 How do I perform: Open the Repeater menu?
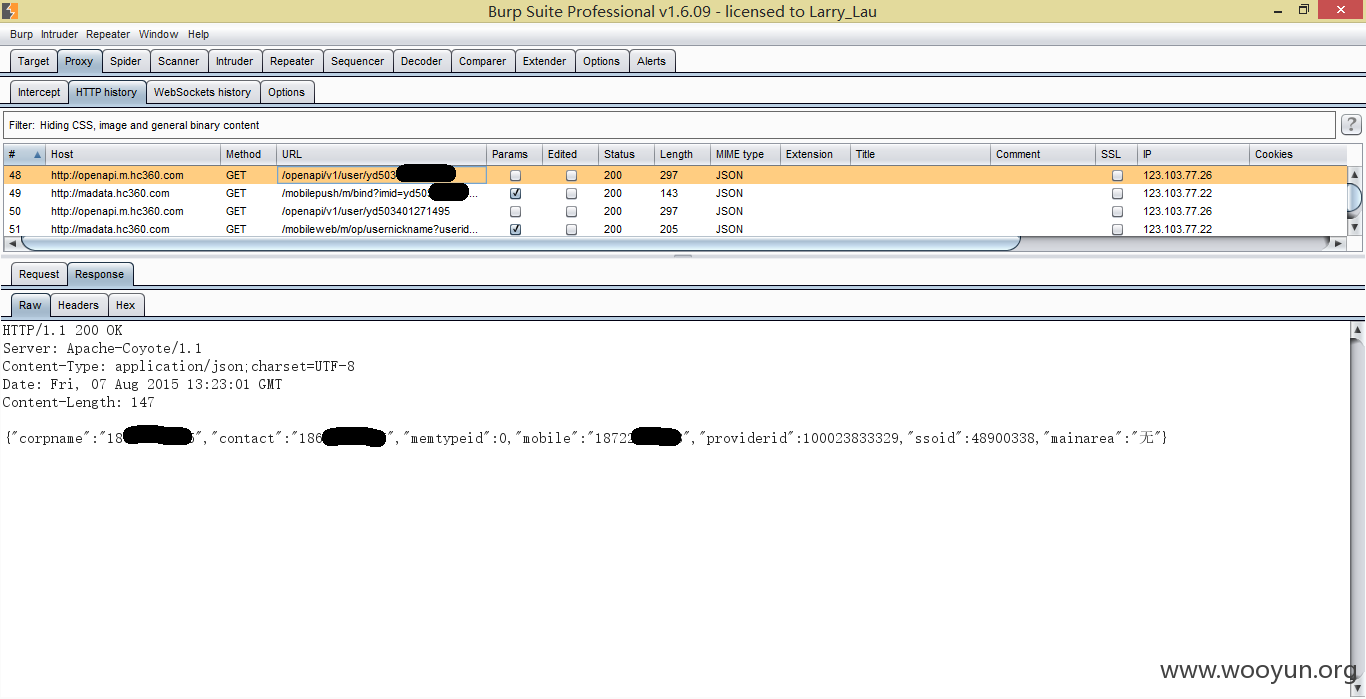108,34
